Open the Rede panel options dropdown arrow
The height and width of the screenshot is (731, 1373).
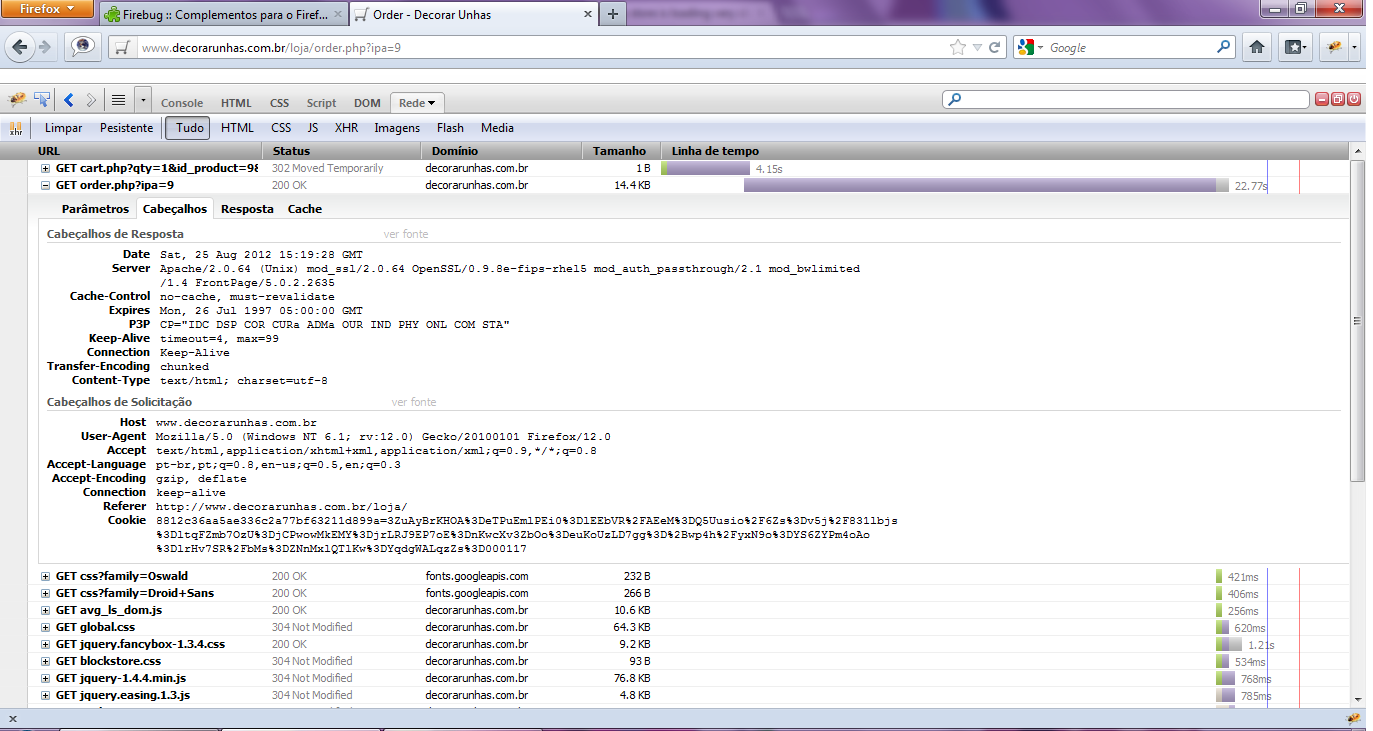[432, 103]
